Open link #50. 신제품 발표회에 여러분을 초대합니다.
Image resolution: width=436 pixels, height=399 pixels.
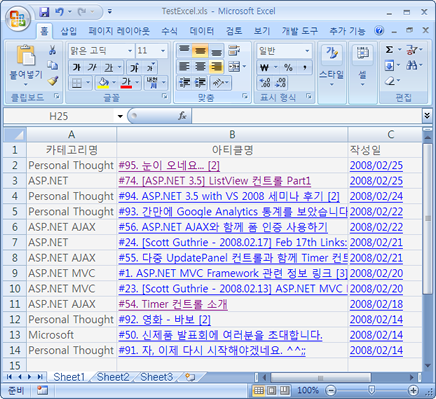(220, 335)
